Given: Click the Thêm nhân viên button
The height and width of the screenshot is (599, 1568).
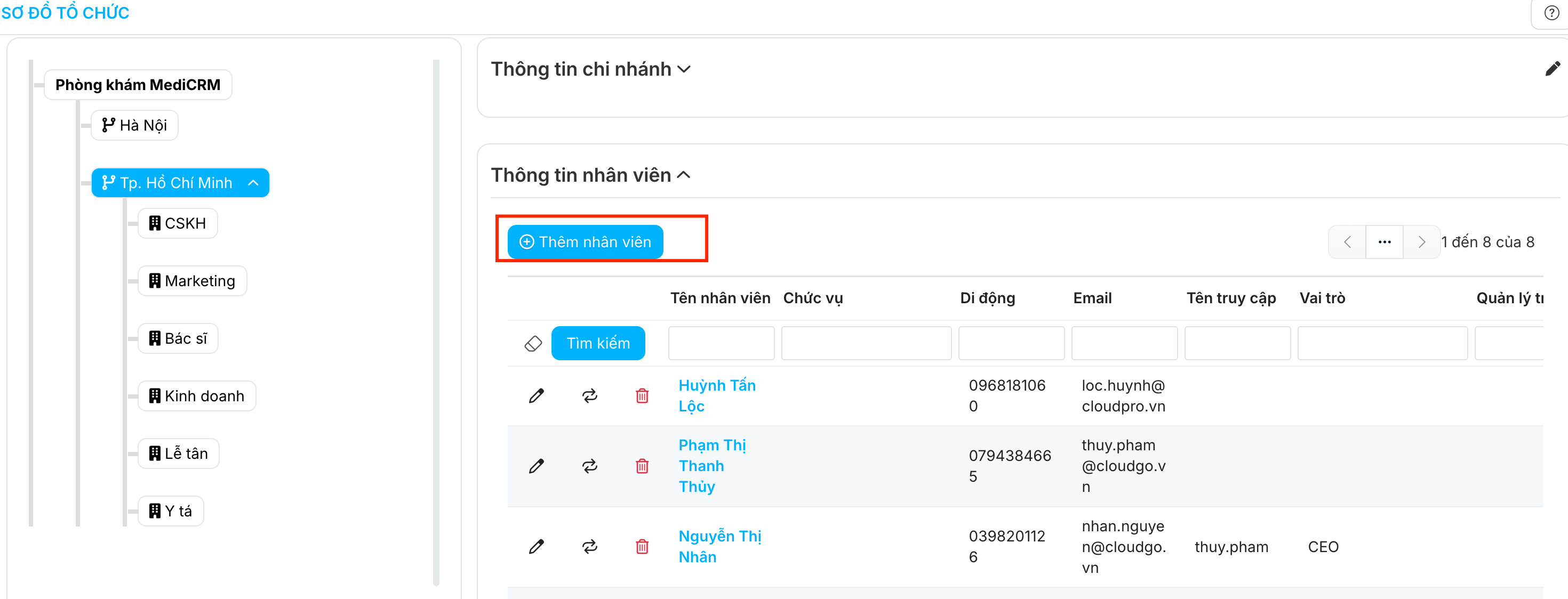Looking at the screenshot, I should [585, 242].
